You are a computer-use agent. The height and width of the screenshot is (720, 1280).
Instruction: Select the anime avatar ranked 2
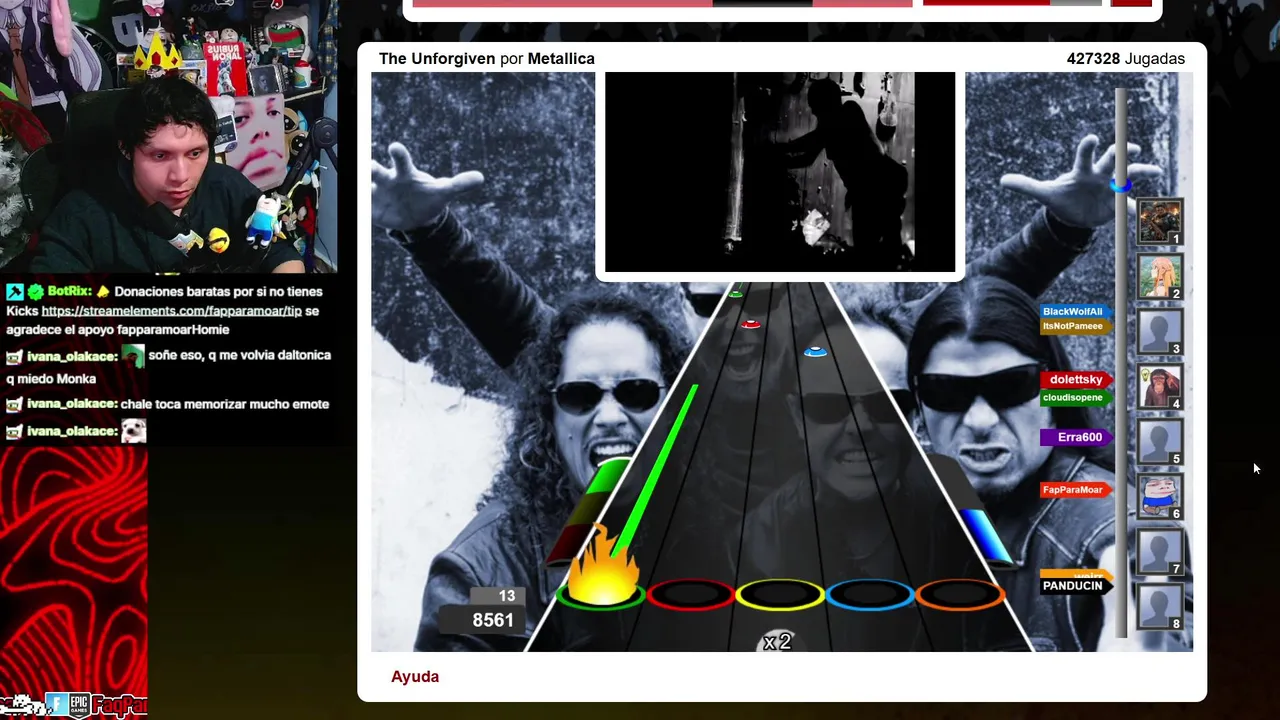1160,276
